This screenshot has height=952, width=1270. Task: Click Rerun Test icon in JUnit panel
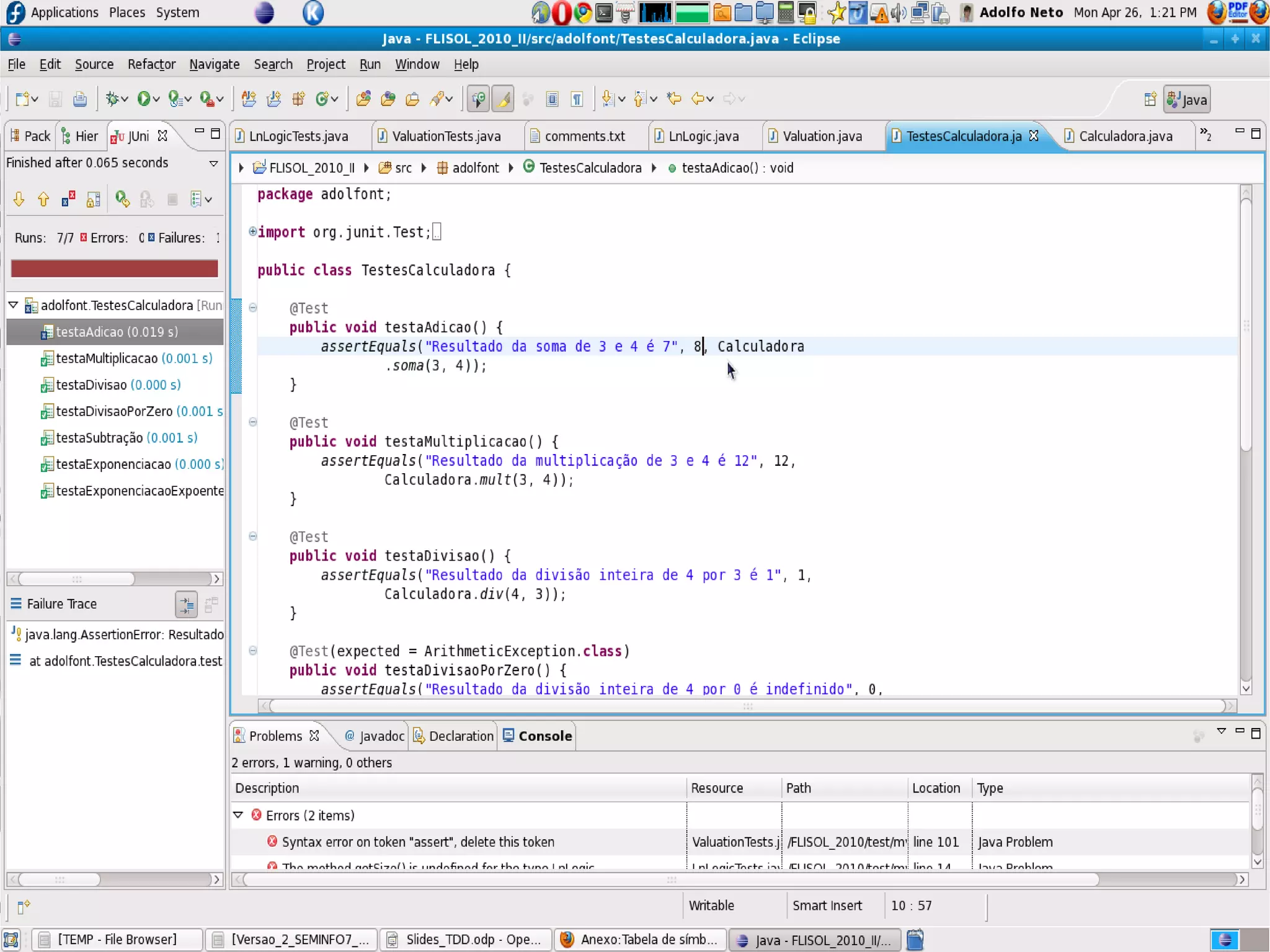coord(122,199)
